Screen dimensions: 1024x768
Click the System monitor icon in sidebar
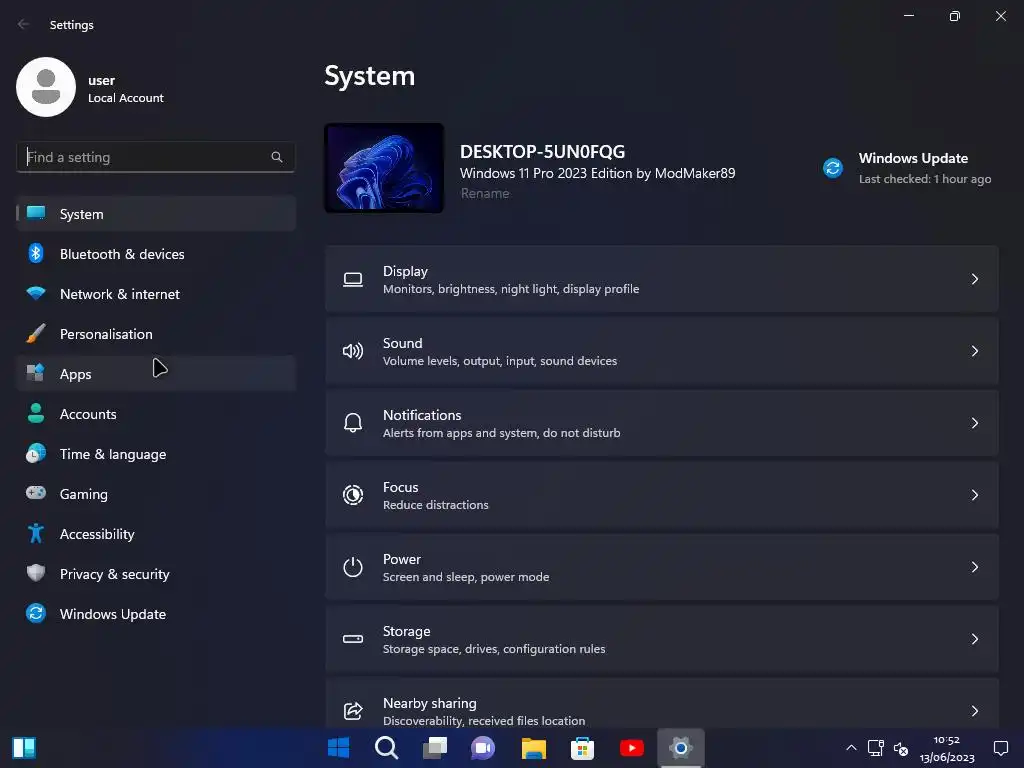tap(36, 213)
